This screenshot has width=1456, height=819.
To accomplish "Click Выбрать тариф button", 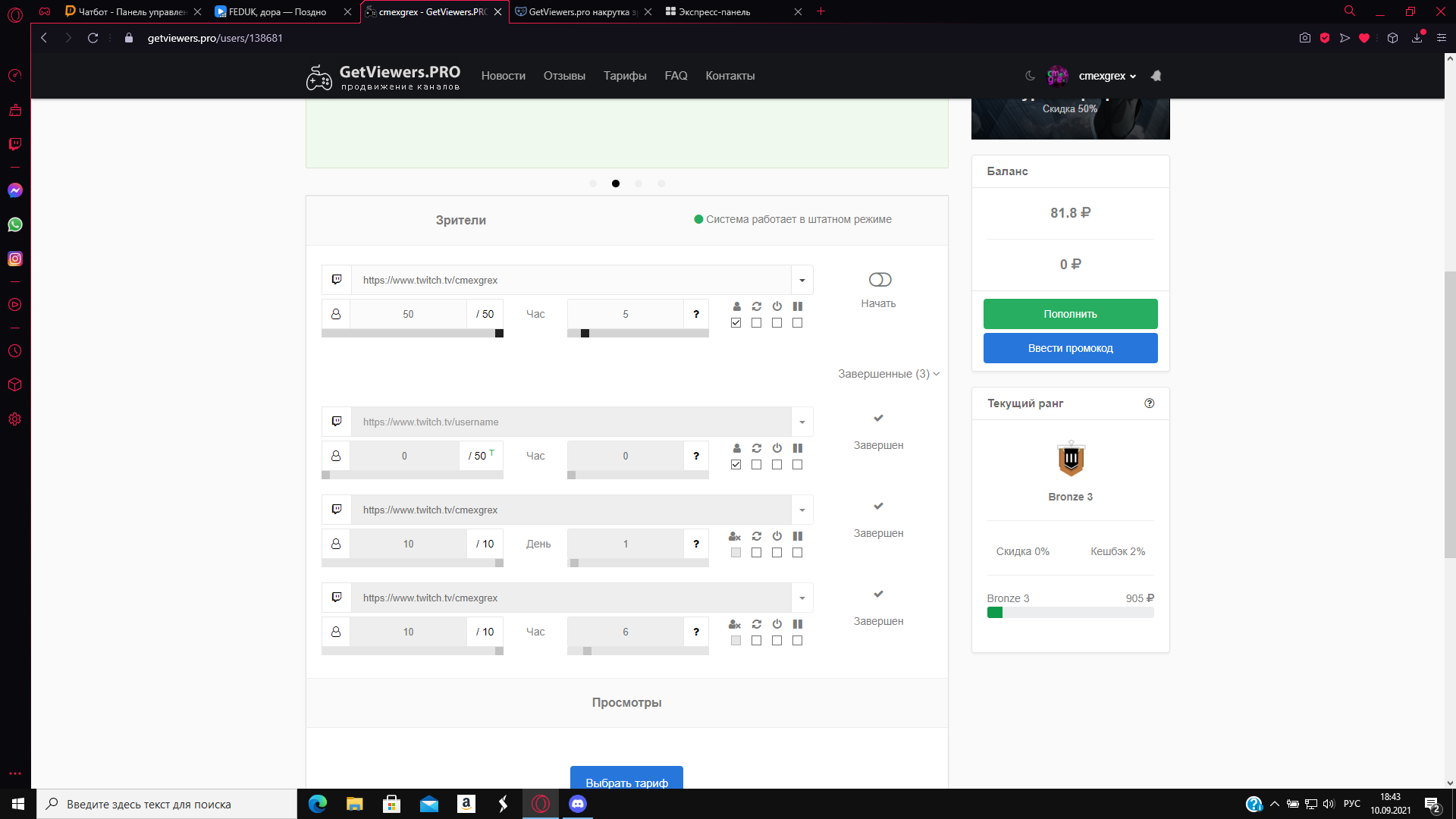I will (x=626, y=778).
